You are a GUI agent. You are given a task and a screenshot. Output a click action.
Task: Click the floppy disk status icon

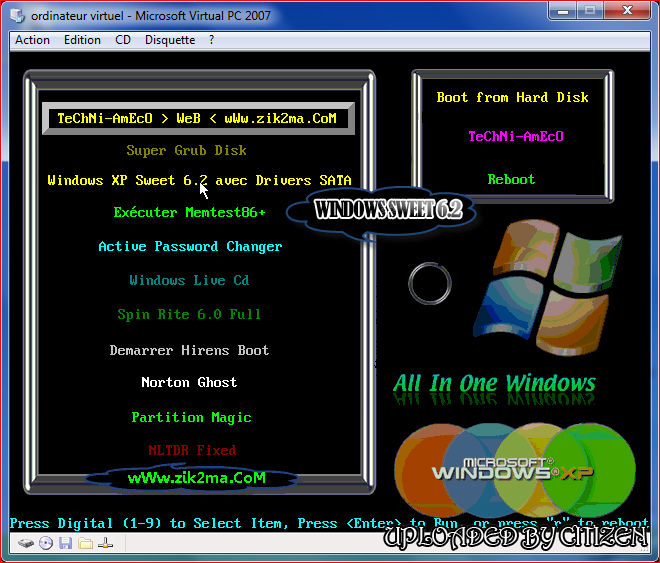[x=65, y=543]
